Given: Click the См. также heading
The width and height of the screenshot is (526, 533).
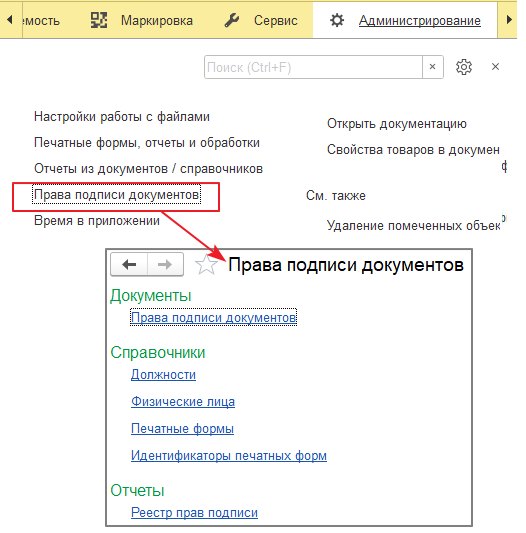Looking at the screenshot, I should coord(336,195).
